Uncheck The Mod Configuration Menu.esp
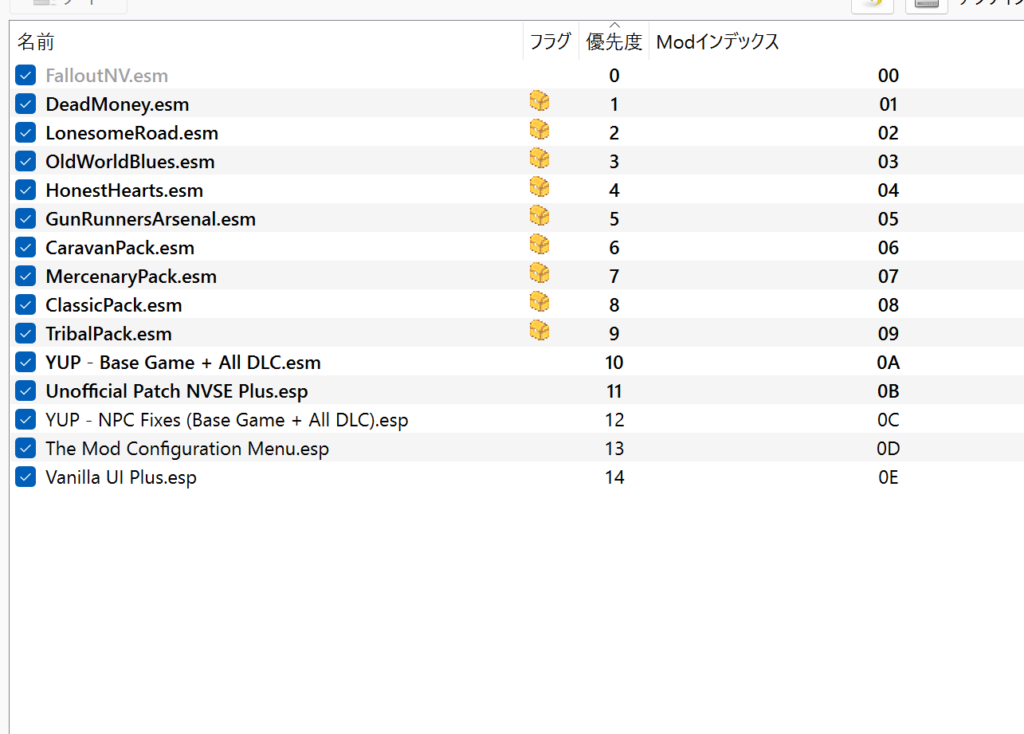The height and width of the screenshot is (734, 1024). pyautogui.click(x=26, y=449)
